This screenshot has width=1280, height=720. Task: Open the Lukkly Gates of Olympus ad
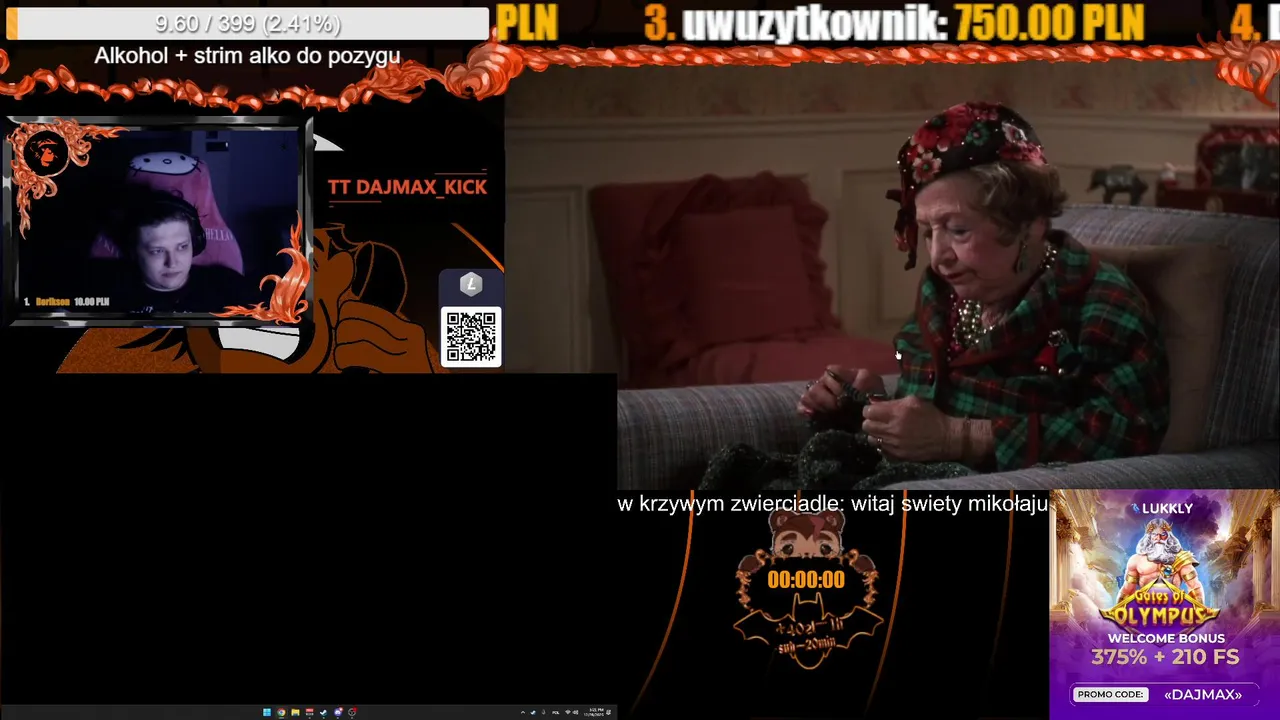coord(1164,605)
